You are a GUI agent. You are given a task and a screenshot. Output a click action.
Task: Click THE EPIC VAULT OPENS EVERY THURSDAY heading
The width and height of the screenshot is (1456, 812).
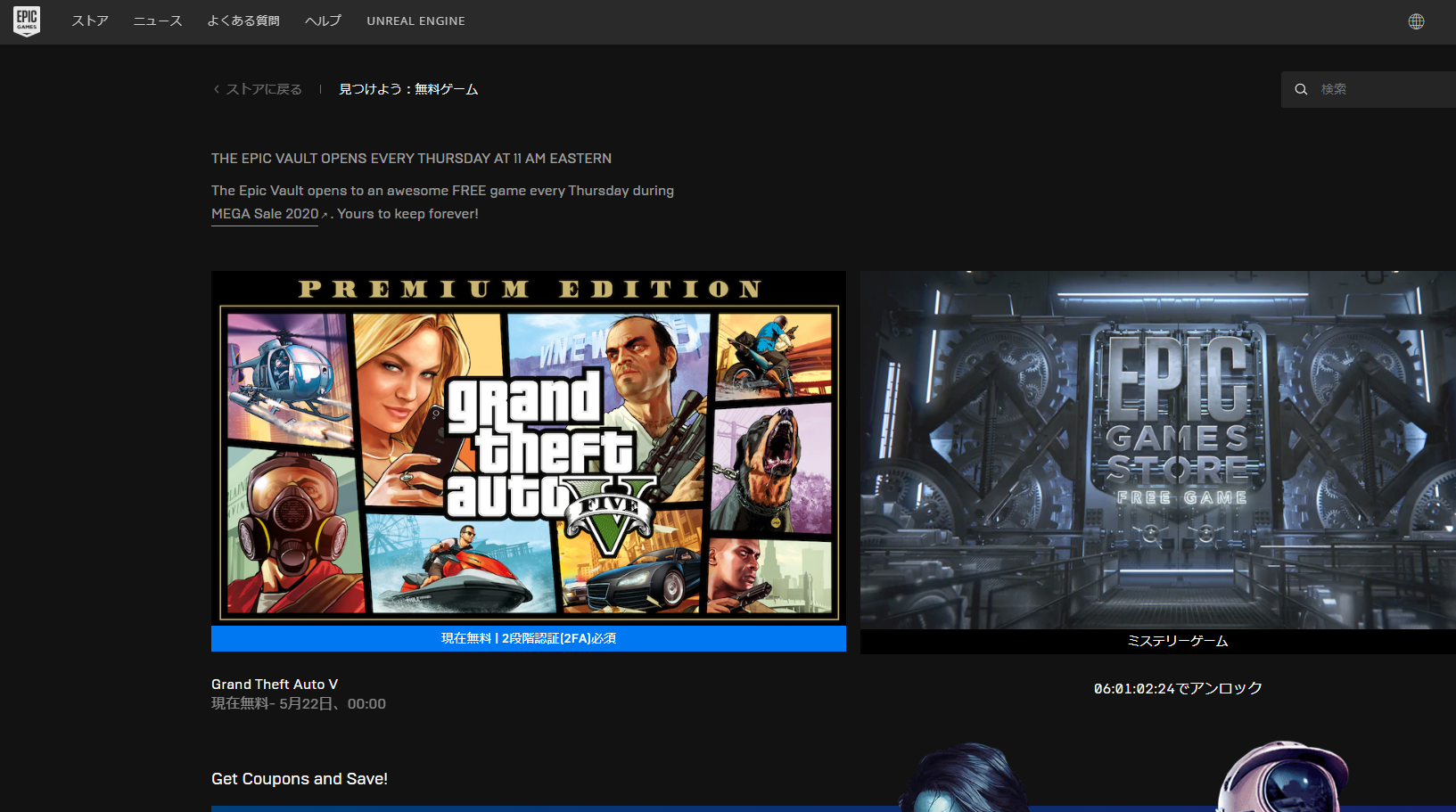coord(411,159)
